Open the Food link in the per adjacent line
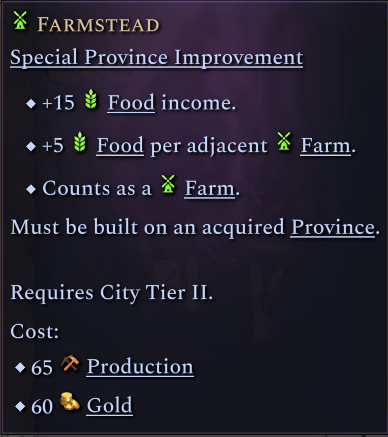Screen dimensions: 388x437 pyautogui.click(x=120, y=145)
